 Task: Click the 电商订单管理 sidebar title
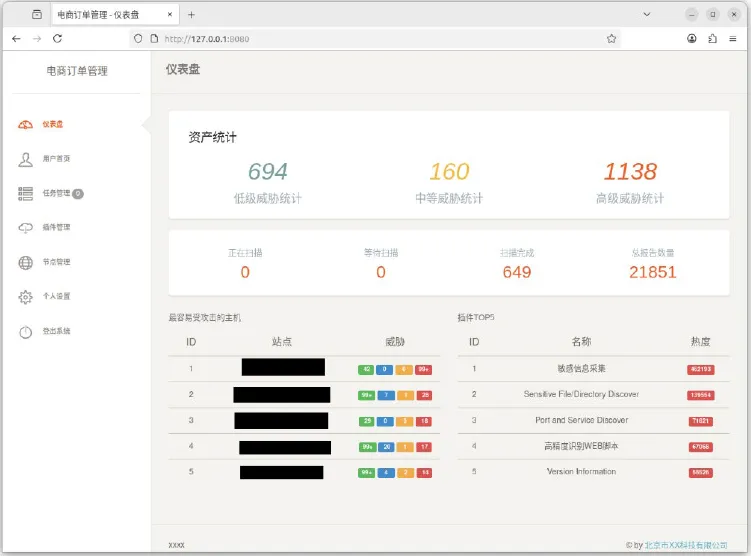77,71
